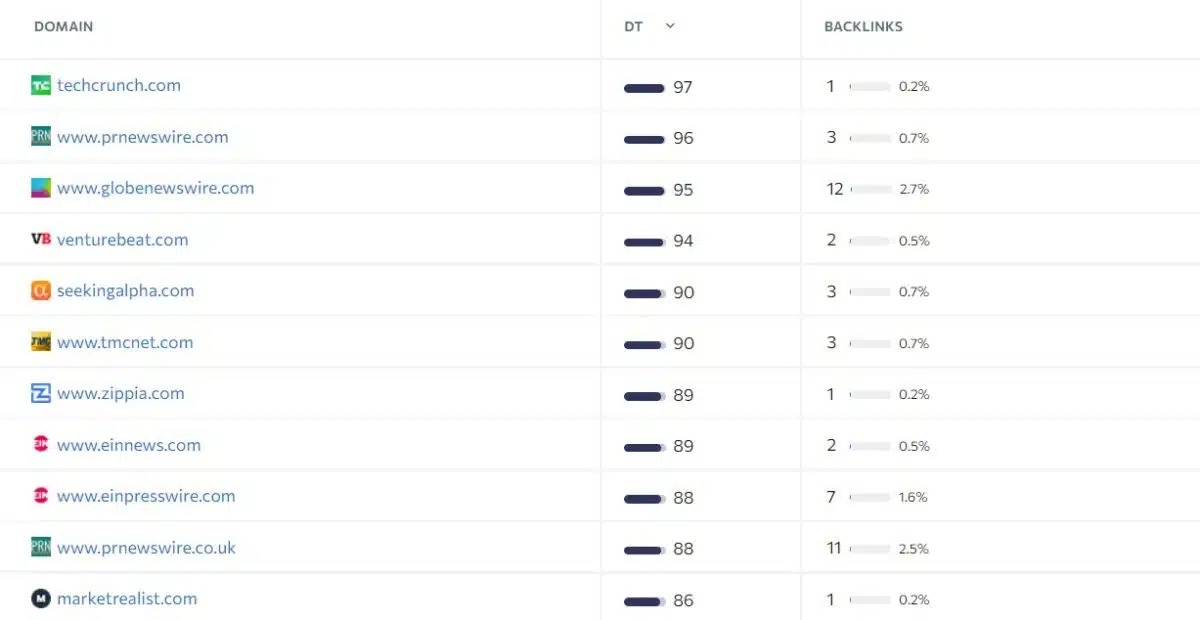Click the VentureBeat VB logo icon
Image resolution: width=1200 pixels, height=620 pixels.
41,240
